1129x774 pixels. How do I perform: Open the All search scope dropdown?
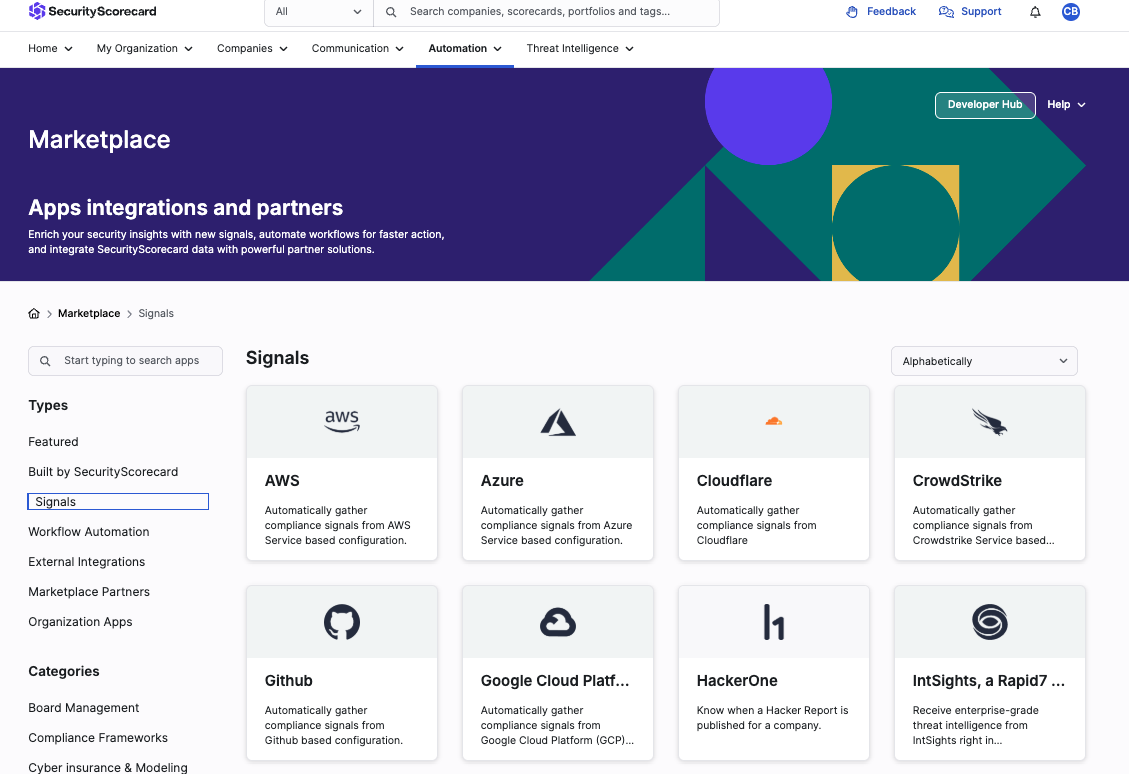[318, 12]
